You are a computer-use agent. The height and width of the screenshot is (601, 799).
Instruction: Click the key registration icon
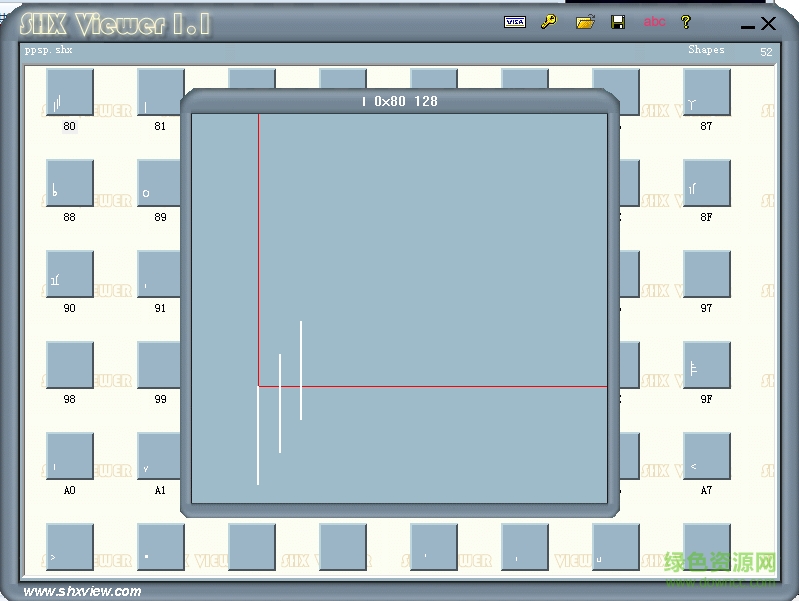549,22
